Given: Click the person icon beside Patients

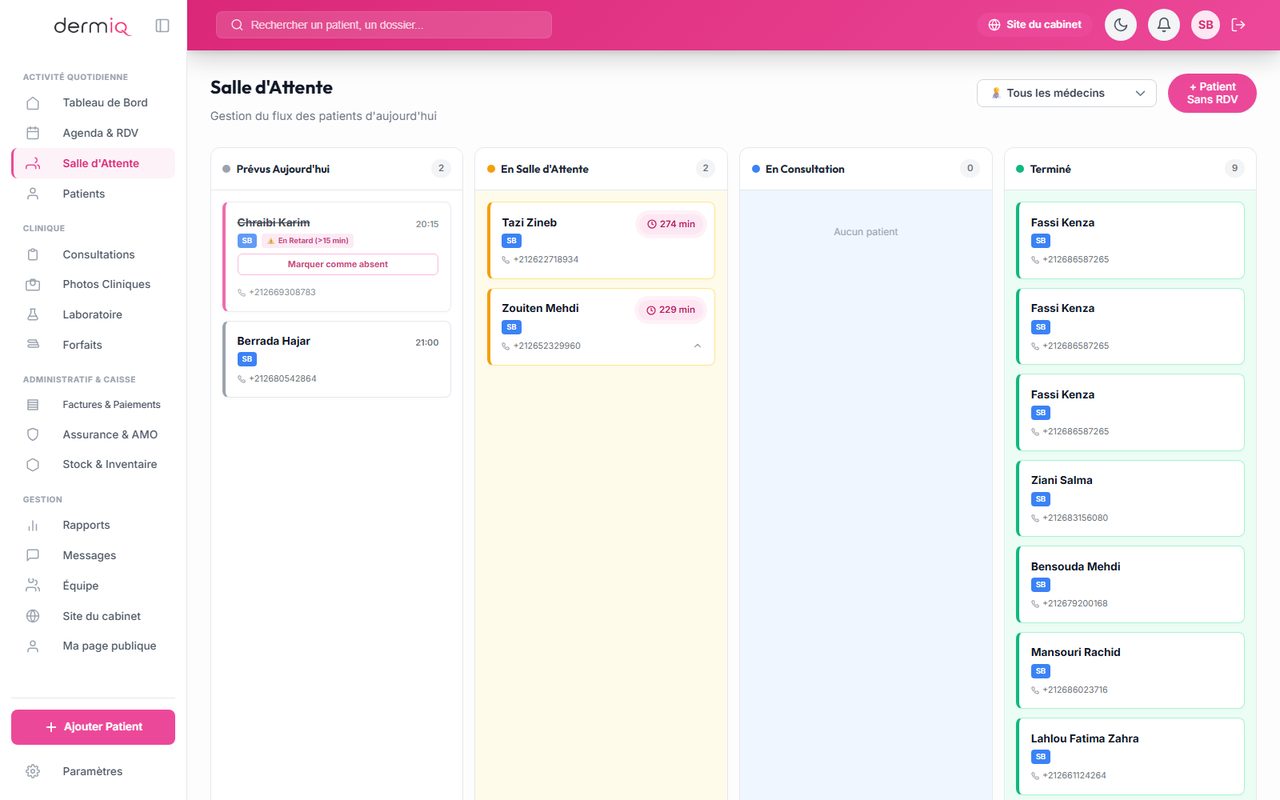Looking at the screenshot, I should click(33, 194).
